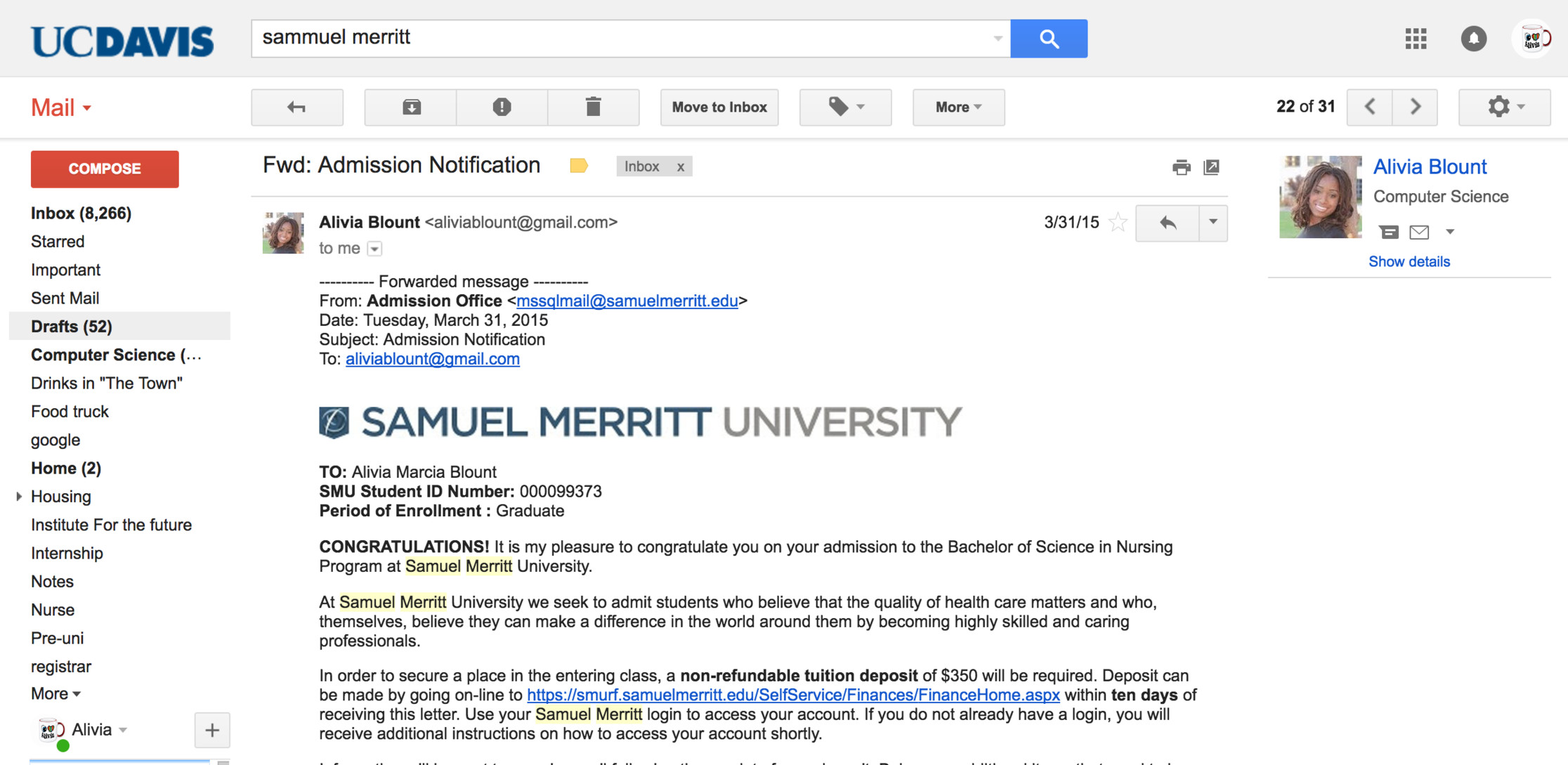Click the mssqlmail@samuelmerritt.edu link
1568x765 pixels.
point(627,301)
